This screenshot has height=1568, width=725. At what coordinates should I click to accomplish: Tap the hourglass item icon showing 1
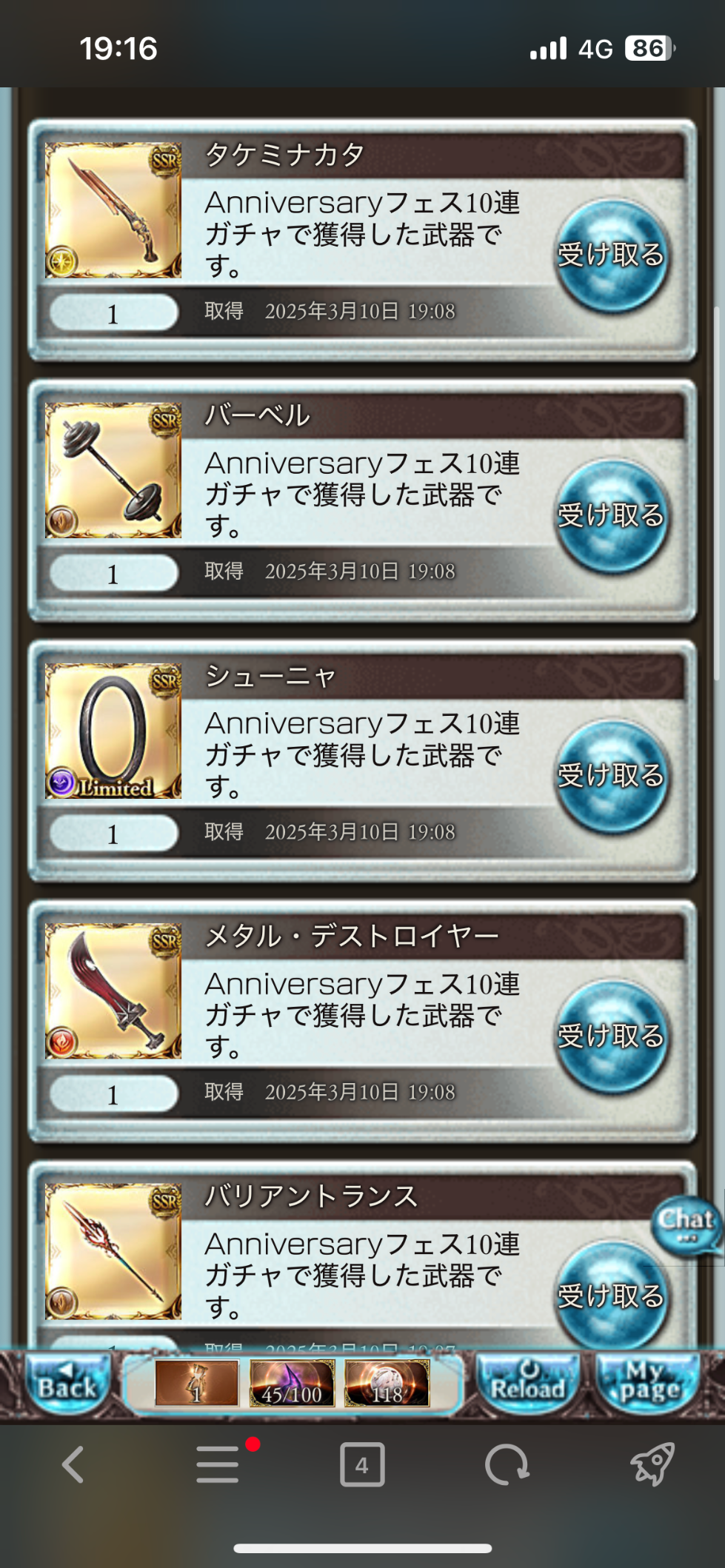[x=197, y=1383]
